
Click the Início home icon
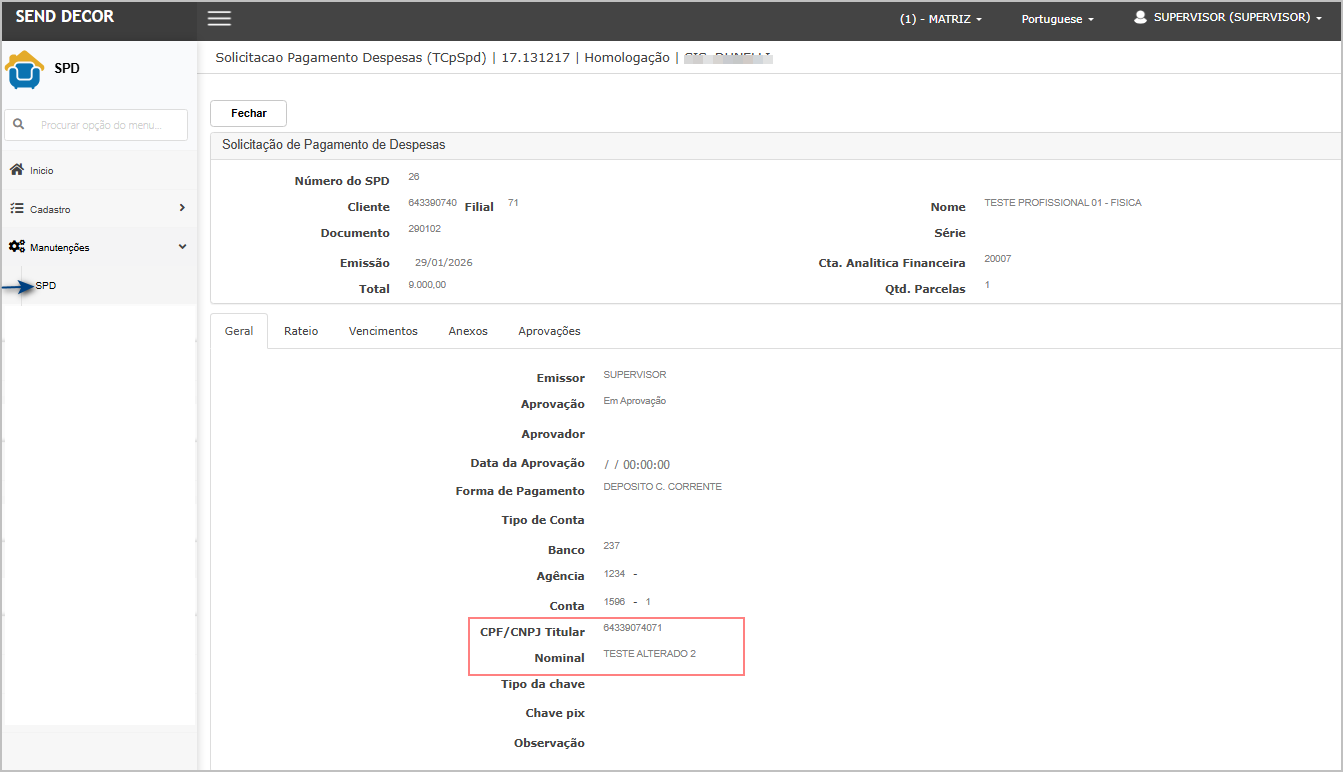(17, 170)
